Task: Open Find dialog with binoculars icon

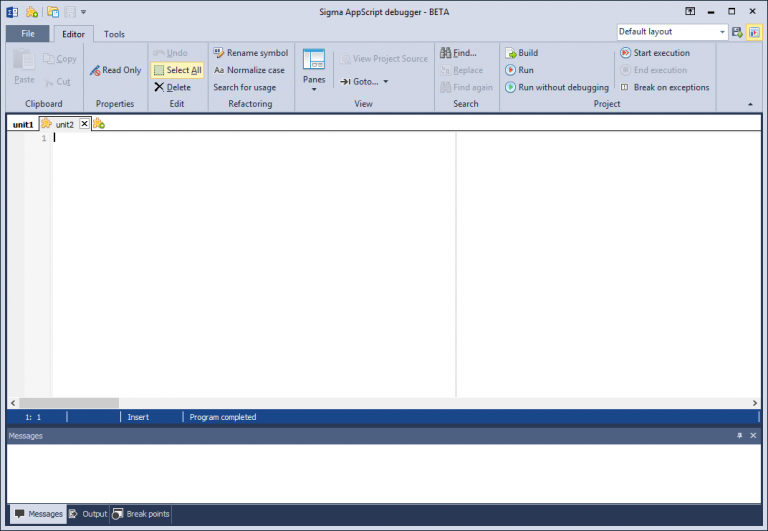Action: (x=446, y=53)
